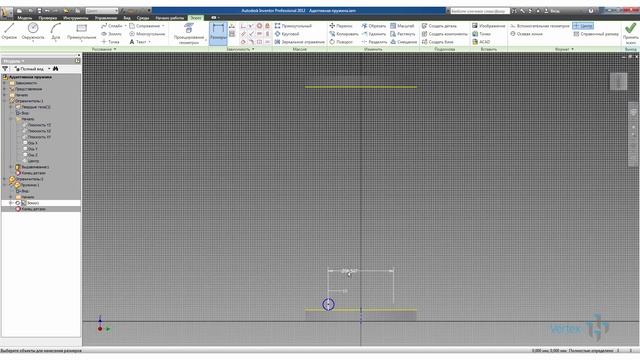Open the Проверка ribbon tab
The image size is (640, 360).
(x=48, y=18)
